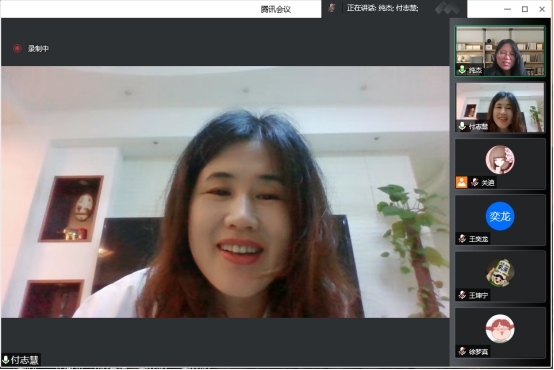Screen dimensions: 554x370
Task: Click the mic icon by the 付志慧 label under the main video
Action: pyautogui.click(x=6, y=360)
